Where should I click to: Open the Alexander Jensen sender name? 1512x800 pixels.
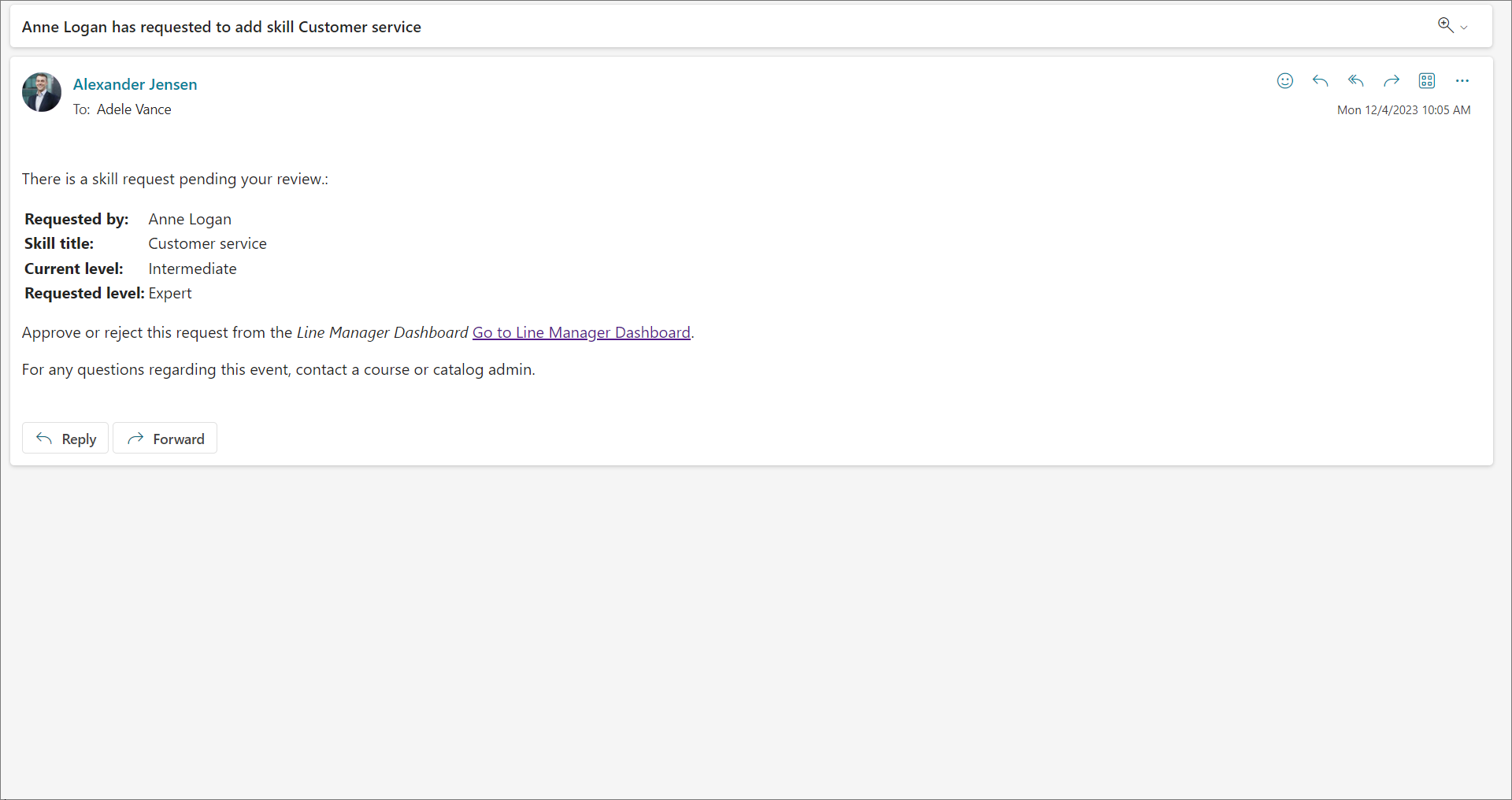(x=135, y=84)
